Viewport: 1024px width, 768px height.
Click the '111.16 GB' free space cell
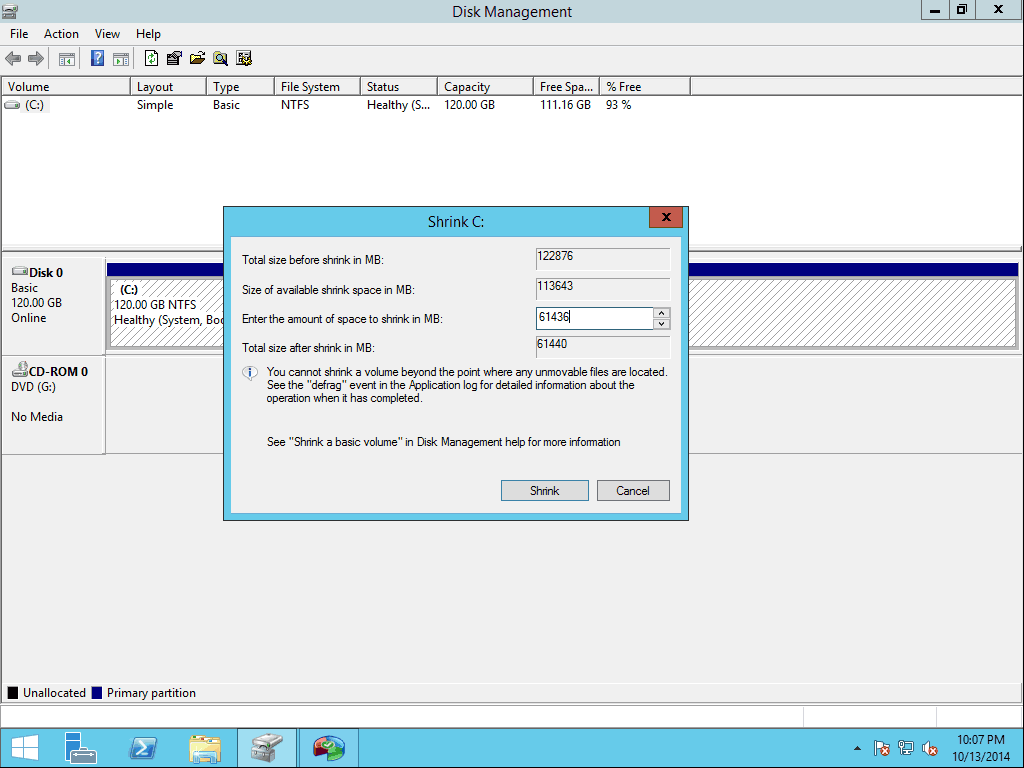[566, 104]
